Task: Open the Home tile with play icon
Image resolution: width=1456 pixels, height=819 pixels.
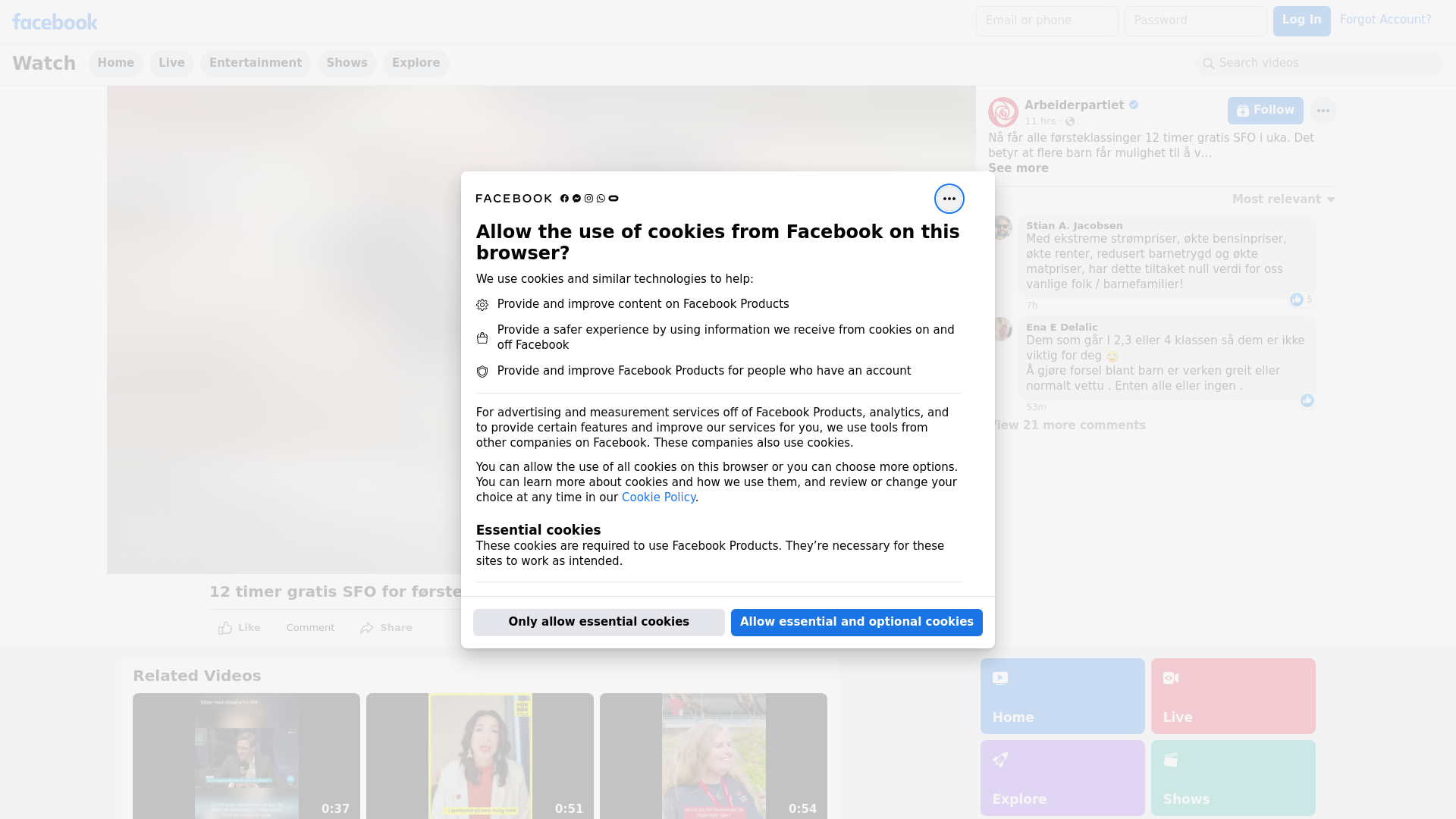Action: pos(1062,695)
